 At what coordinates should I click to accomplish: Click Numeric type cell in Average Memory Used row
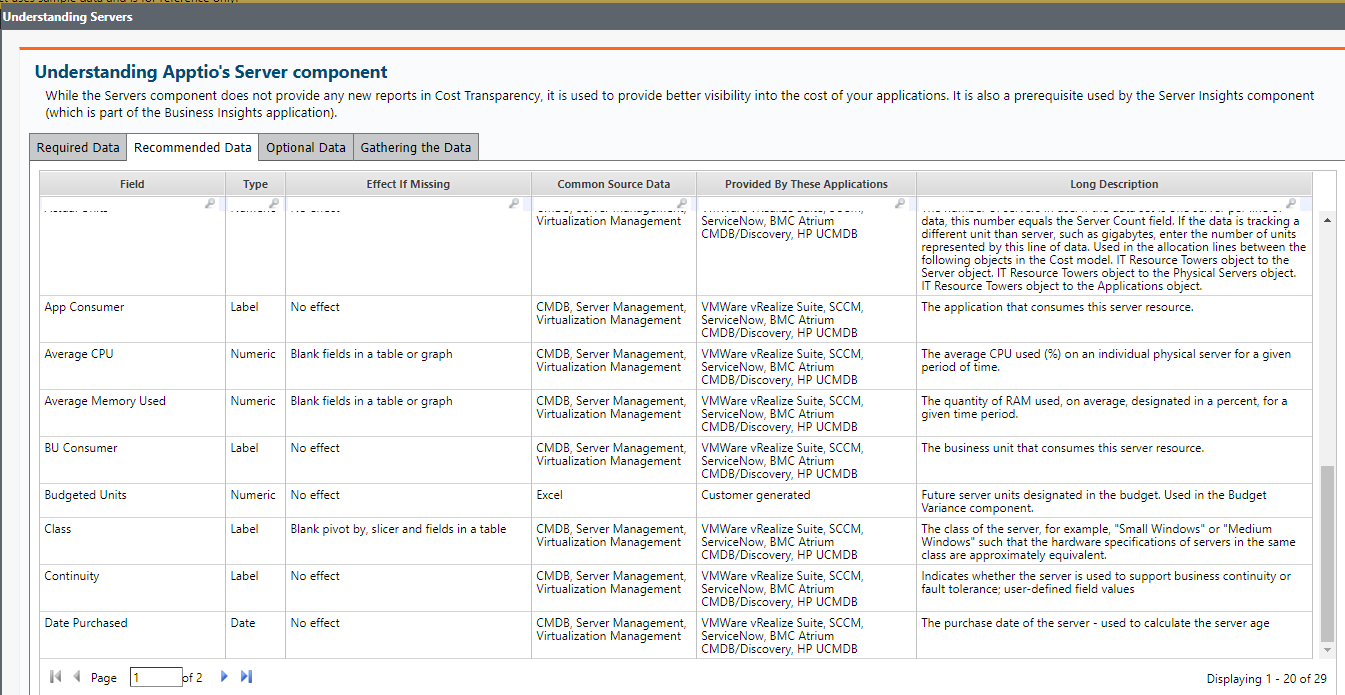[256, 413]
